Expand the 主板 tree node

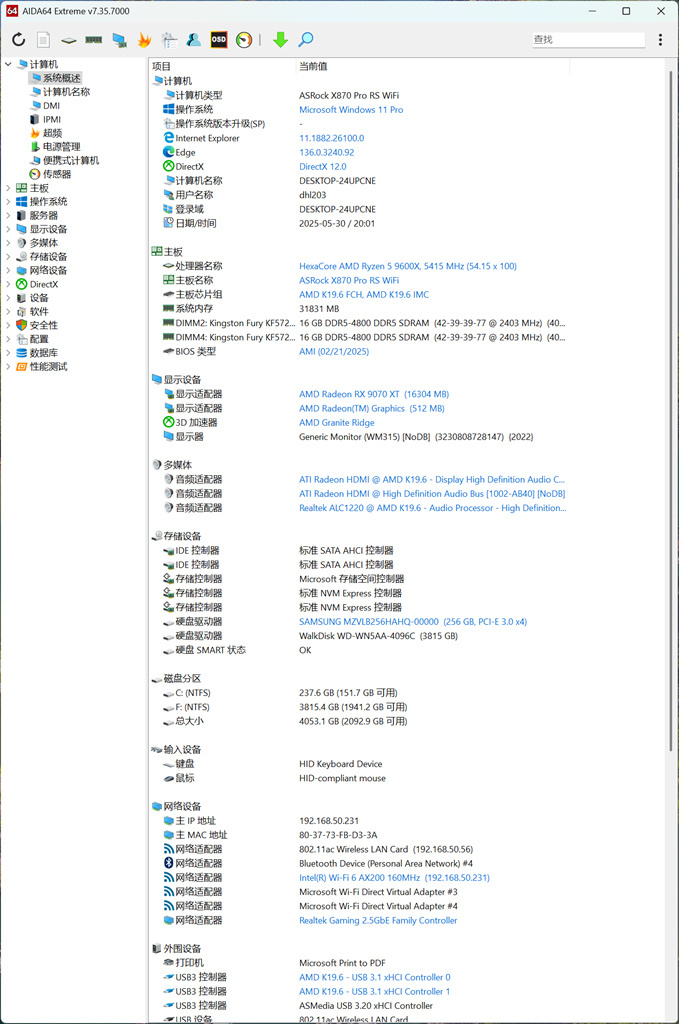pos(8,188)
